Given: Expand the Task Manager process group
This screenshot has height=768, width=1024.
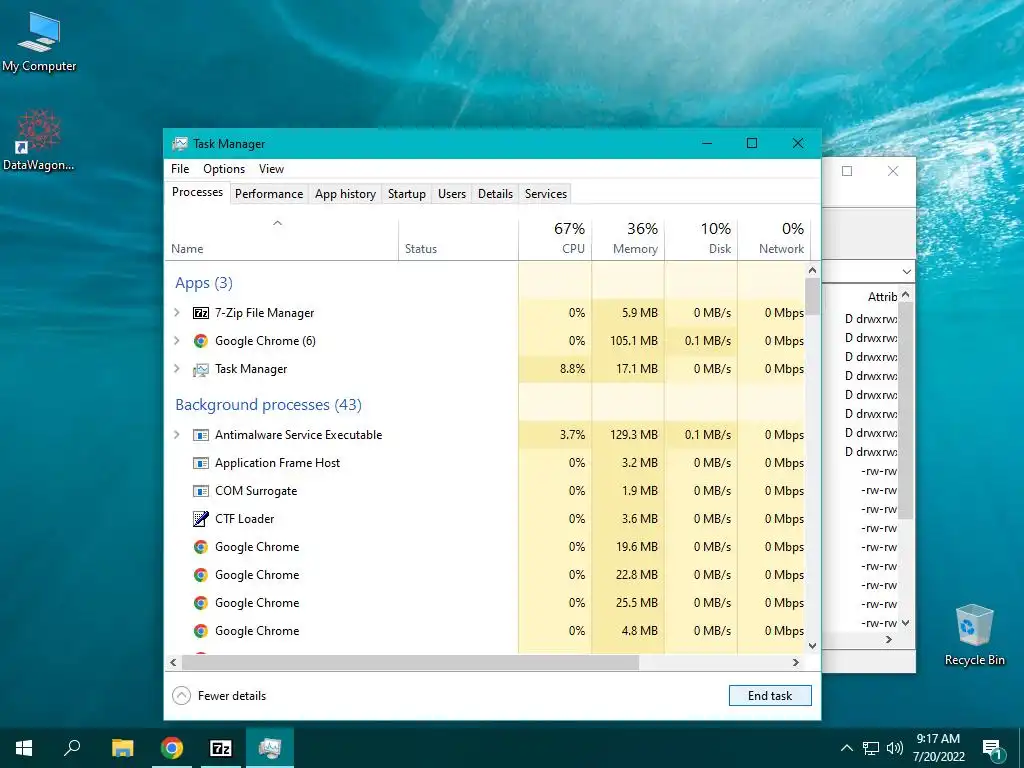Looking at the screenshot, I should pyautogui.click(x=176, y=369).
